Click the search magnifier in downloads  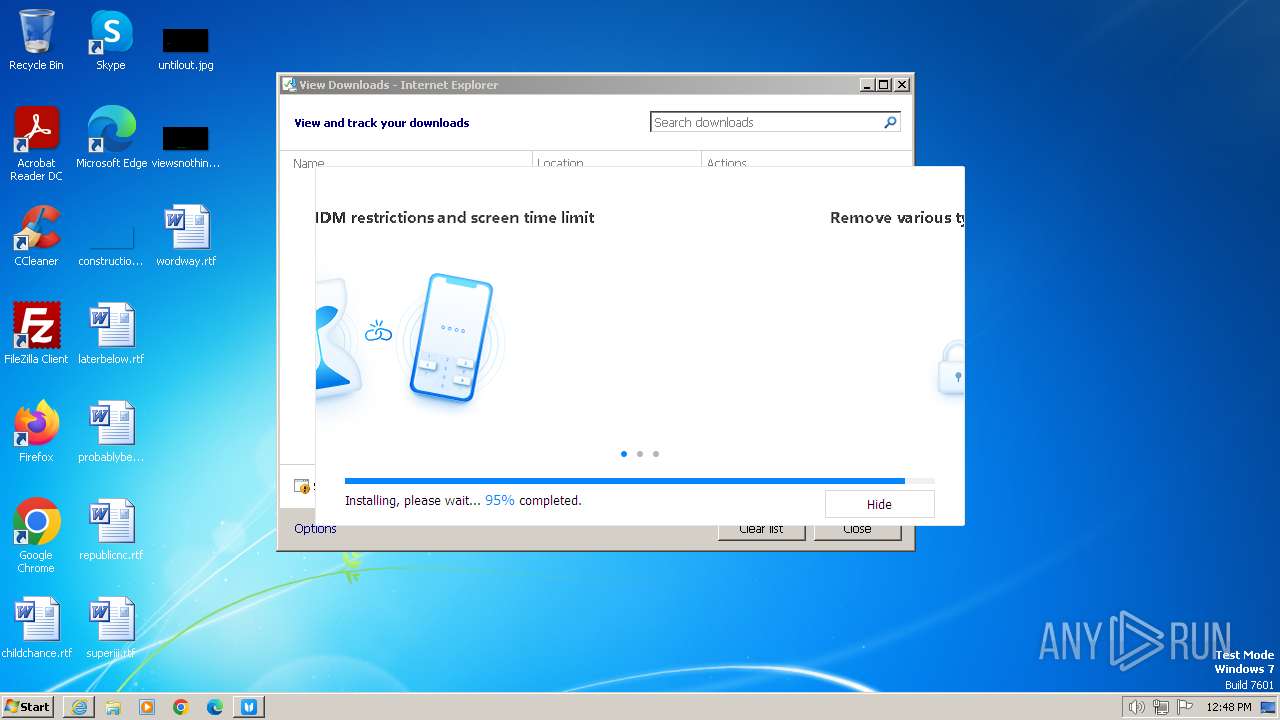point(890,122)
